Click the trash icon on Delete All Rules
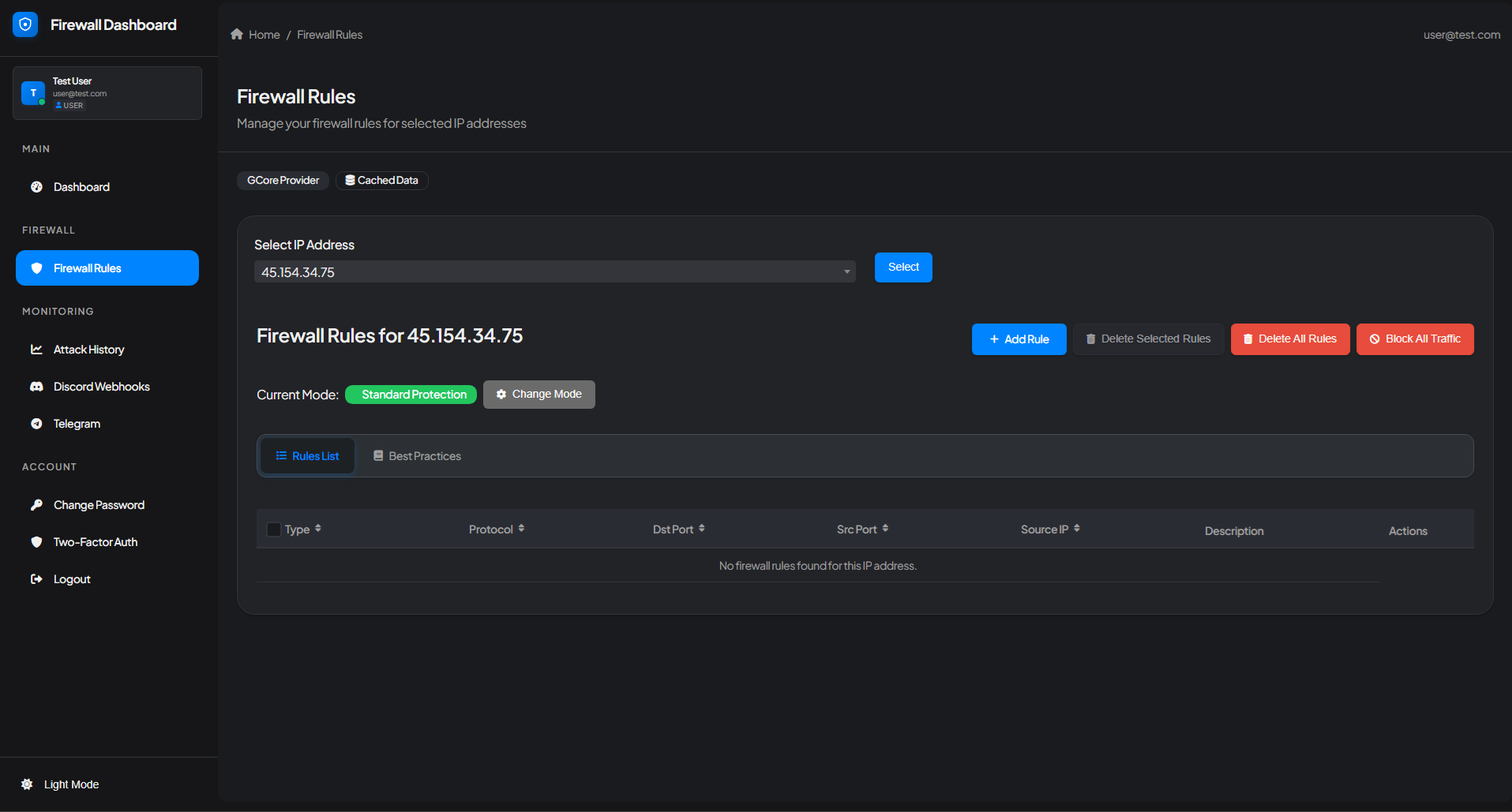Viewport: 1512px width, 812px height. 1248,339
